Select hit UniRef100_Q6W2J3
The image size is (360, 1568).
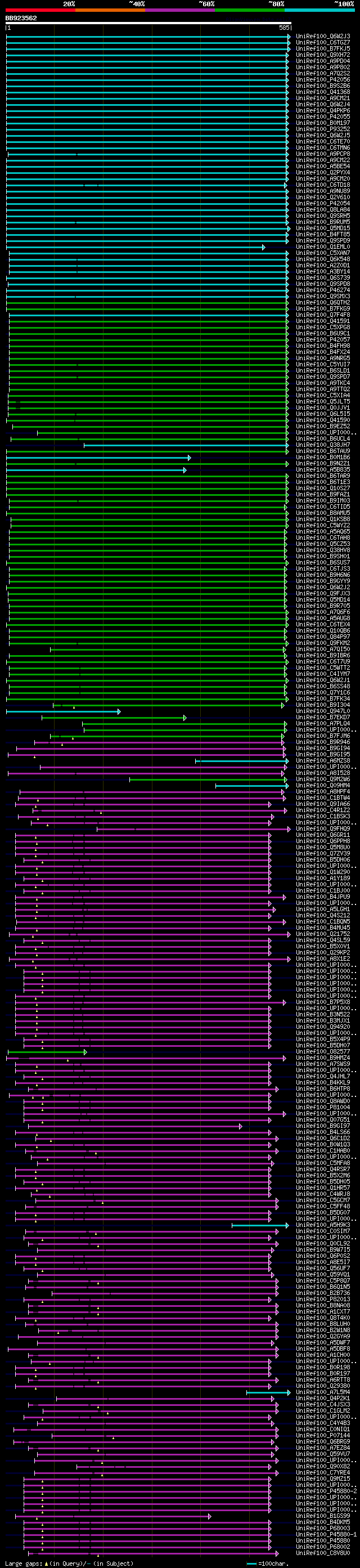[x=323, y=37]
